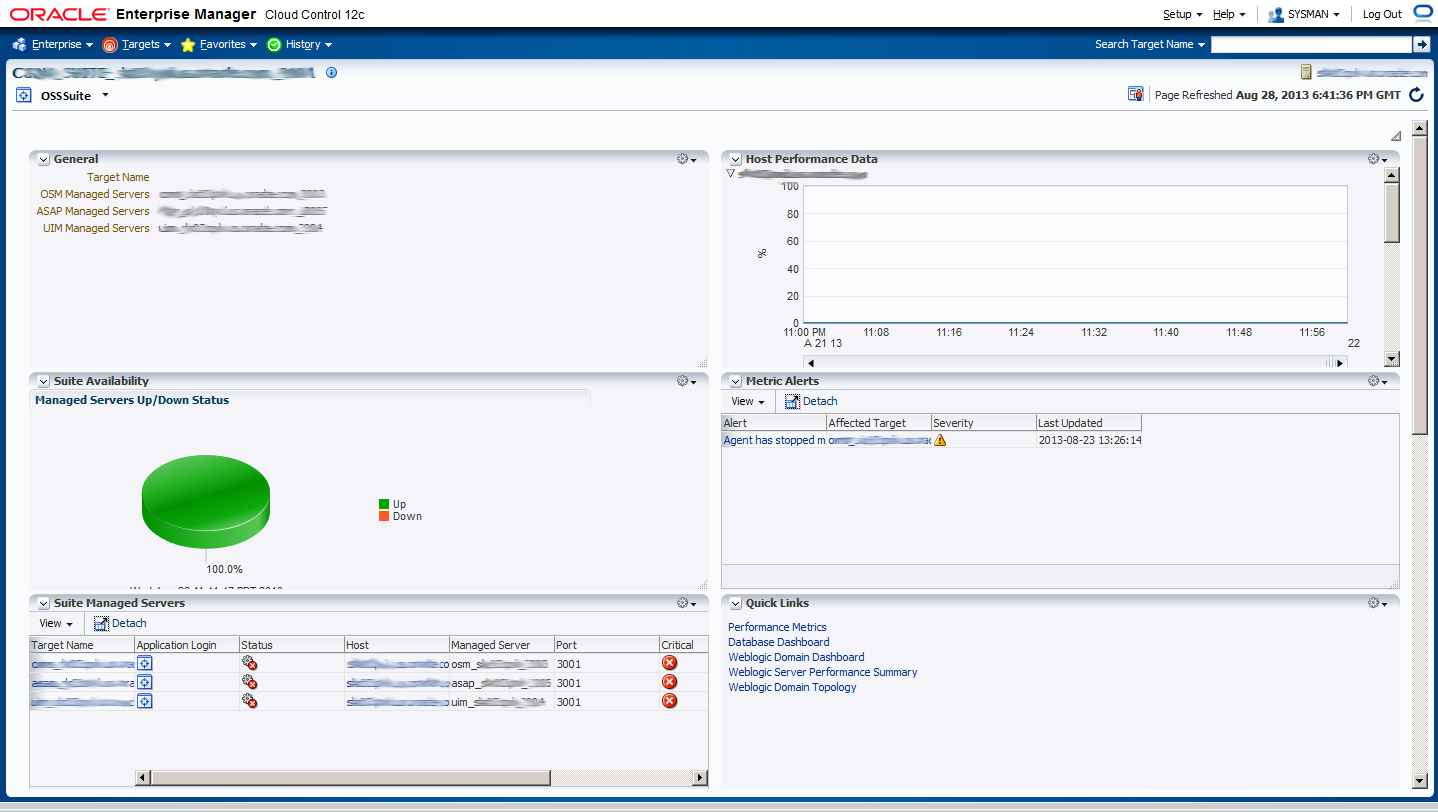Collapse the General panel

click(43, 159)
